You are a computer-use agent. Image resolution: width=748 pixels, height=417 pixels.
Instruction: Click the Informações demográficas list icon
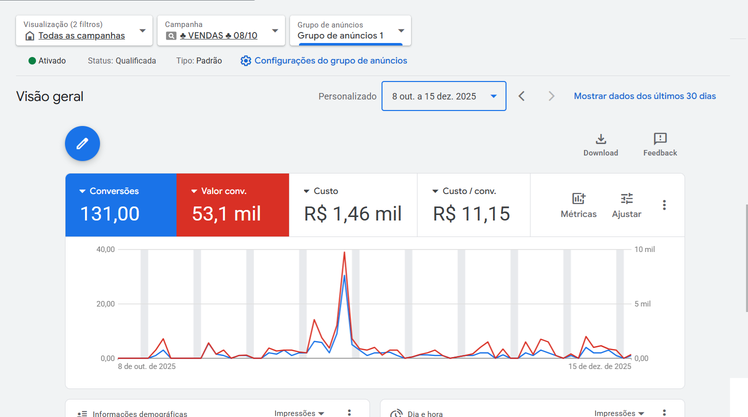[x=82, y=414]
